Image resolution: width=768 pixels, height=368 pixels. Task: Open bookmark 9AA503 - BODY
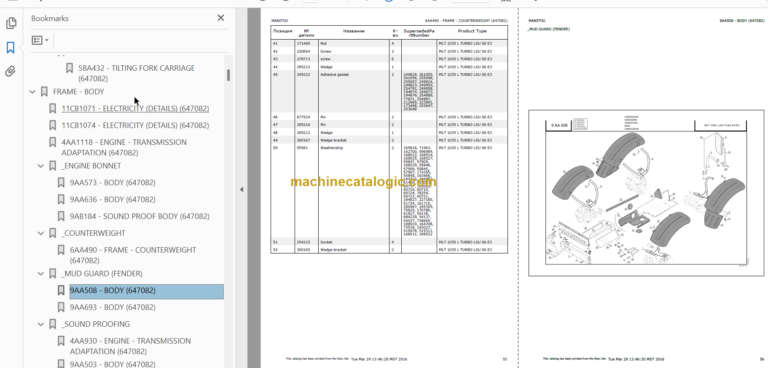(112, 364)
